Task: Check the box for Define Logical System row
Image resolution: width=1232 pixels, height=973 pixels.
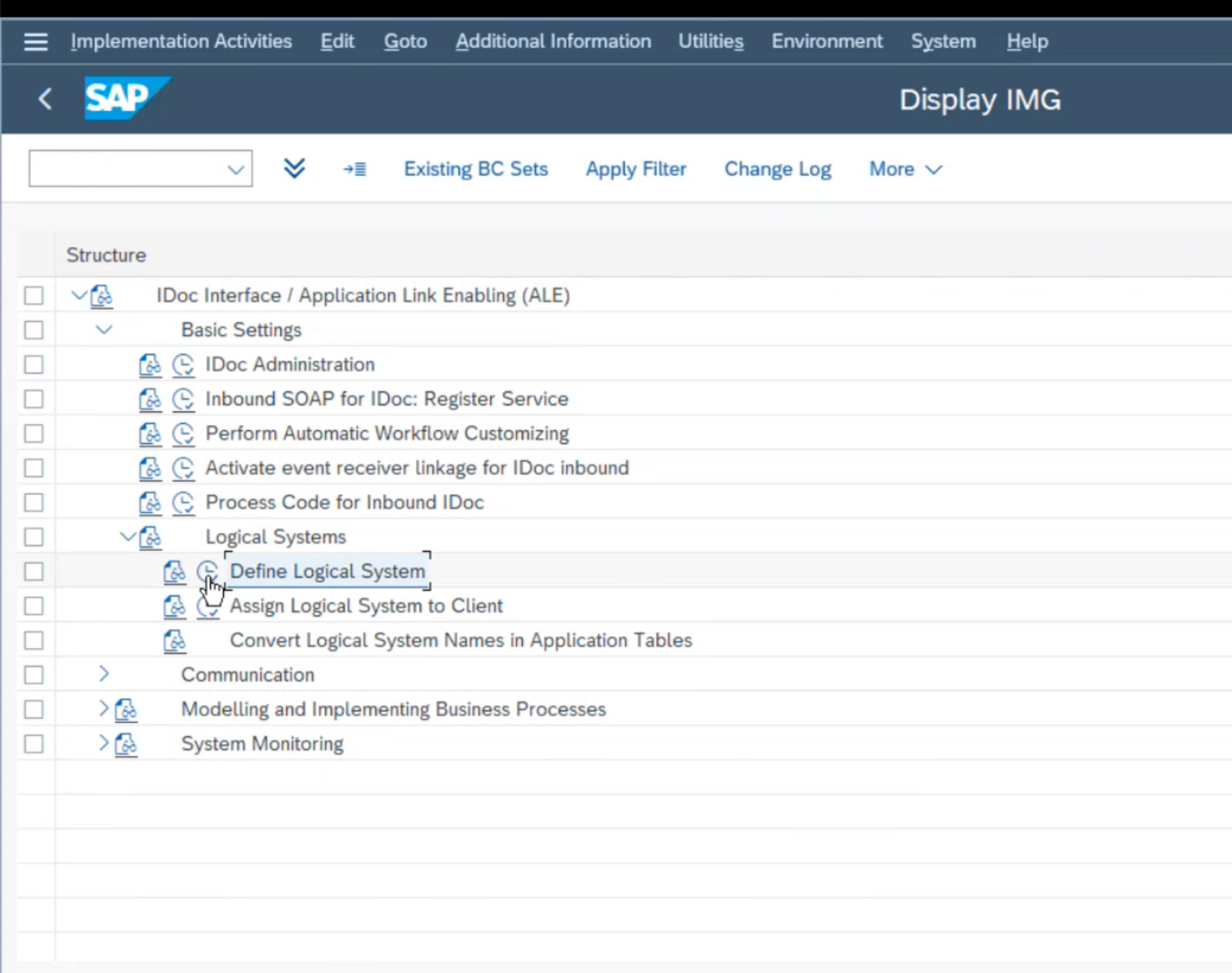Action: [x=34, y=571]
